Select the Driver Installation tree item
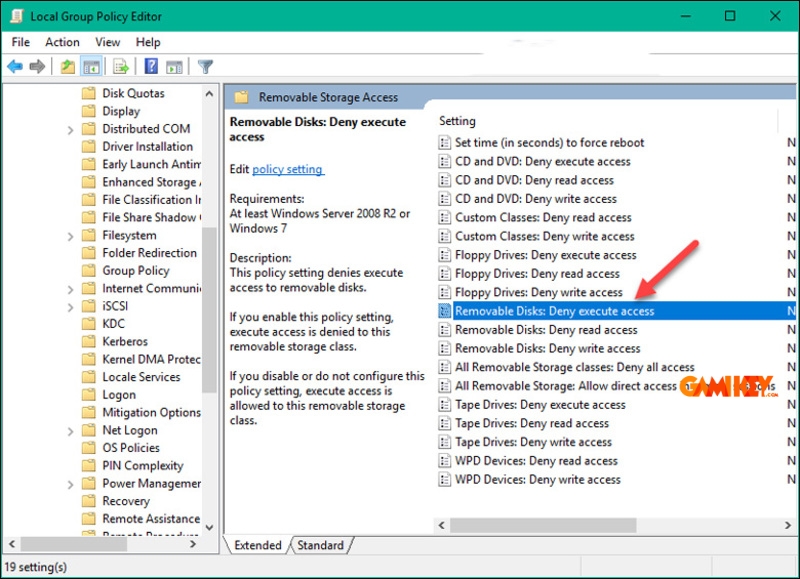The width and height of the screenshot is (800, 579). click(x=147, y=146)
